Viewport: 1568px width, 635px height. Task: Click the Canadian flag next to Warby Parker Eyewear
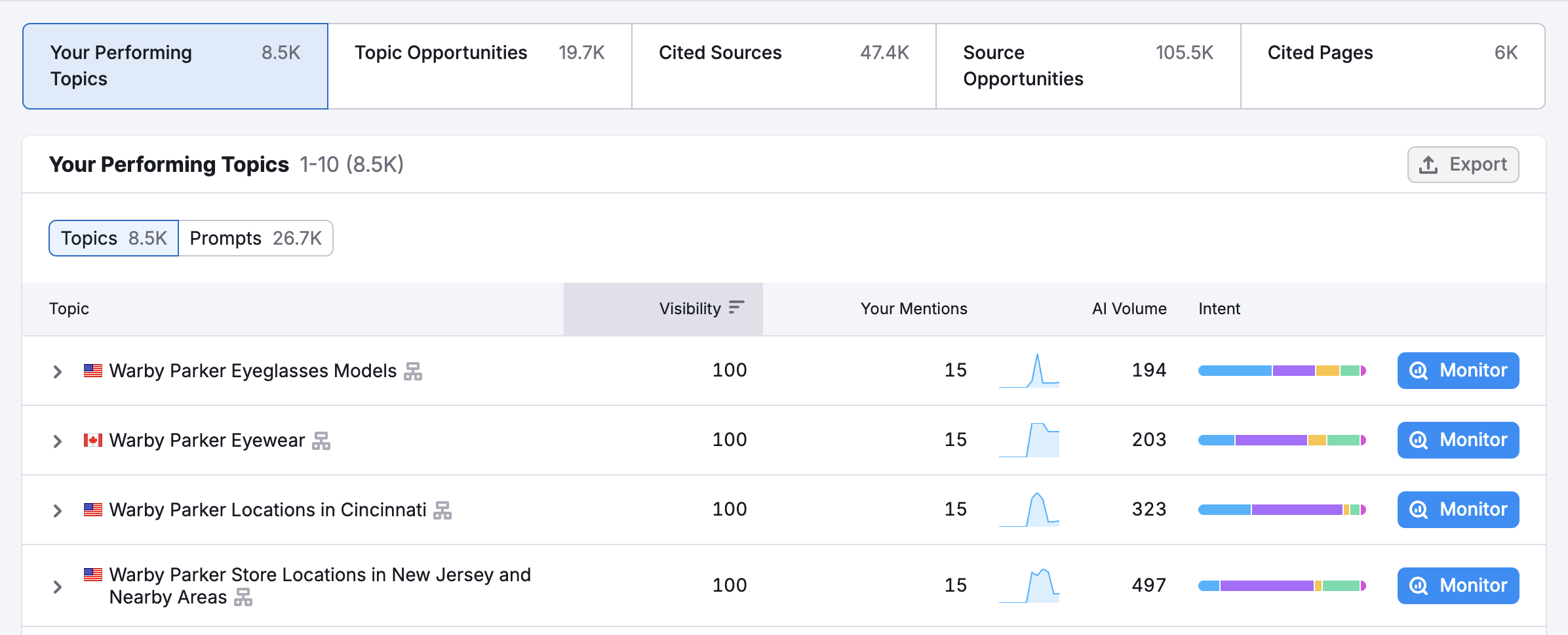(x=92, y=440)
